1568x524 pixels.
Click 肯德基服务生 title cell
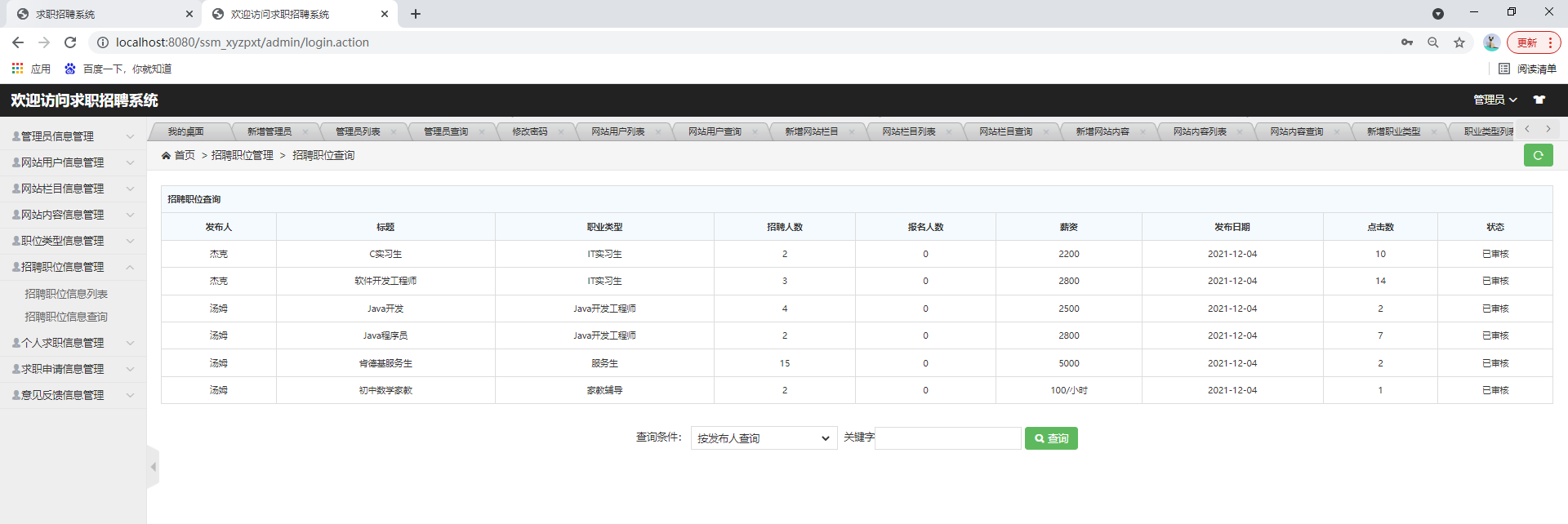(x=385, y=363)
